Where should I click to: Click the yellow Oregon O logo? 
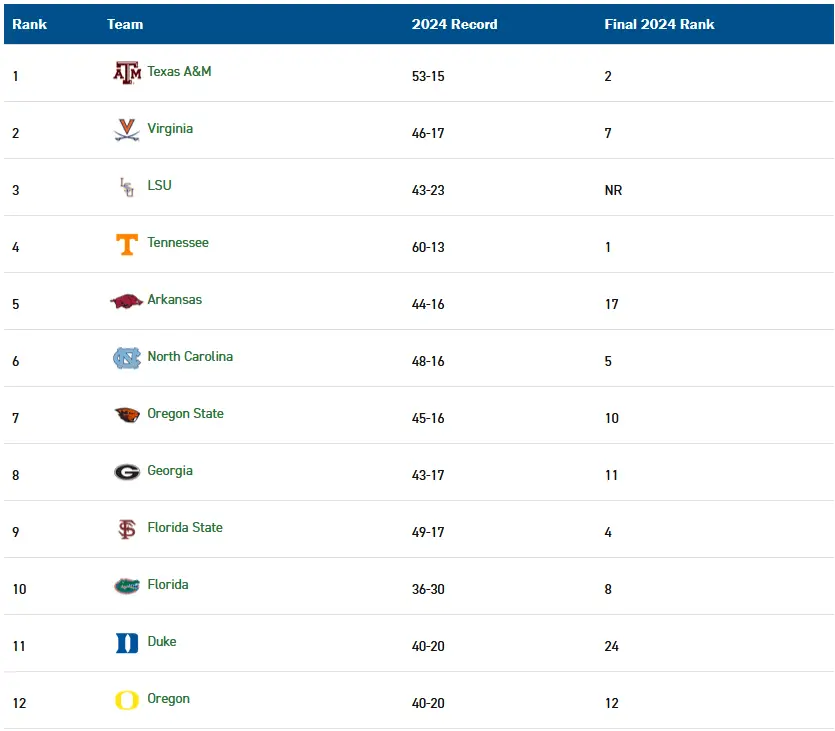(127, 700)
